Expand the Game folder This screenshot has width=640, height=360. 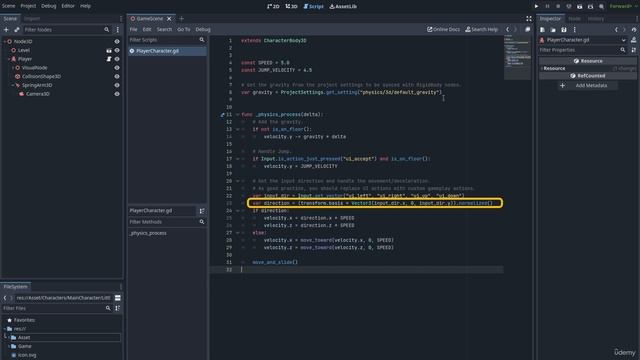point(9,346)
